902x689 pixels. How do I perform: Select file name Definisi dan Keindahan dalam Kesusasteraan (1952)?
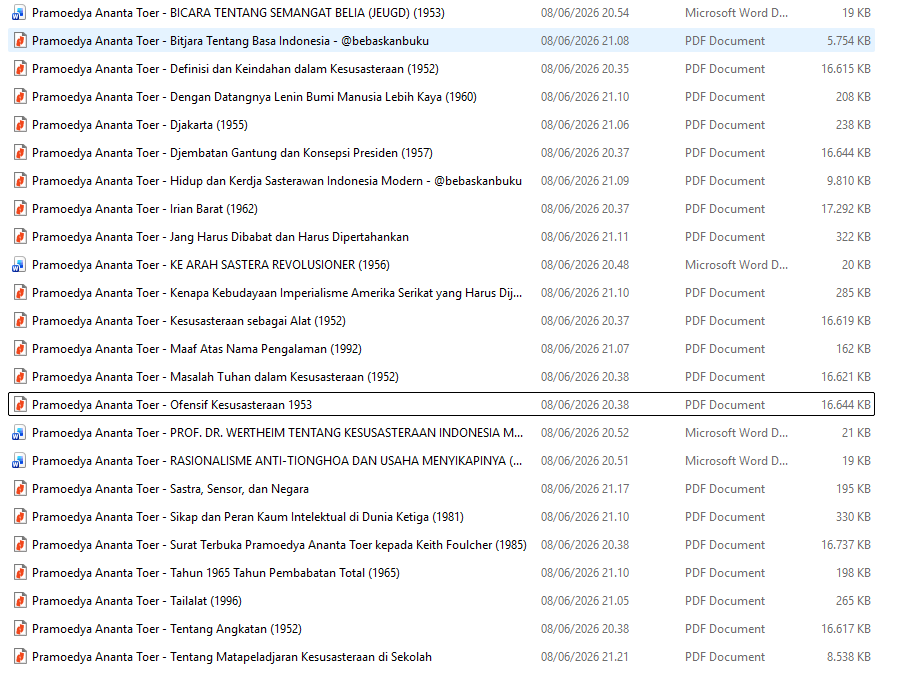[x=235, y=69]
